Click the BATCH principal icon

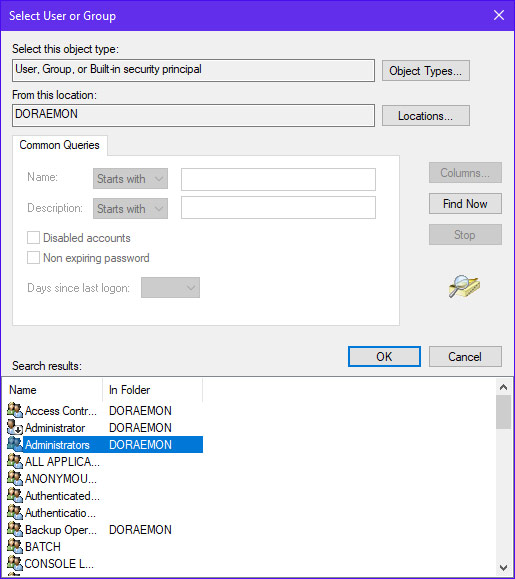[x=15, y=547]
